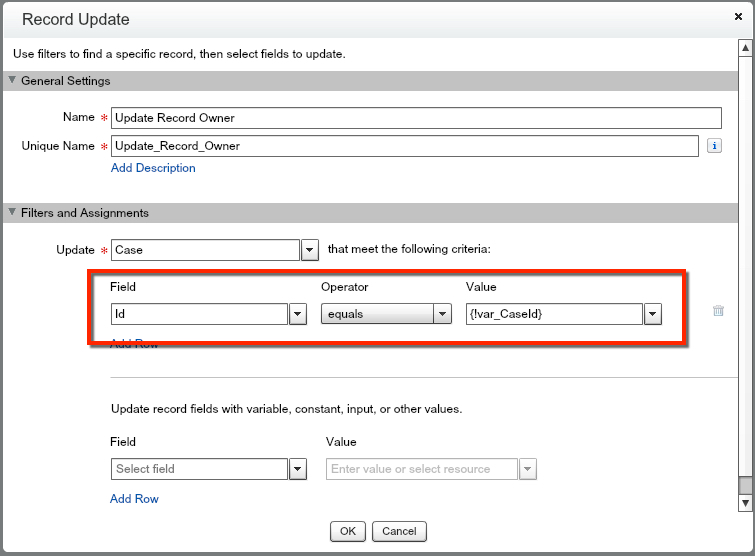Click the Select field input box

(x=199, y=469)
